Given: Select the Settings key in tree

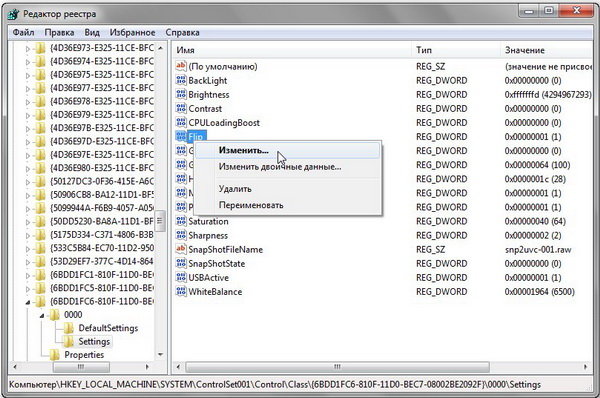Looking at the screenshot, I should click(94, 341).
